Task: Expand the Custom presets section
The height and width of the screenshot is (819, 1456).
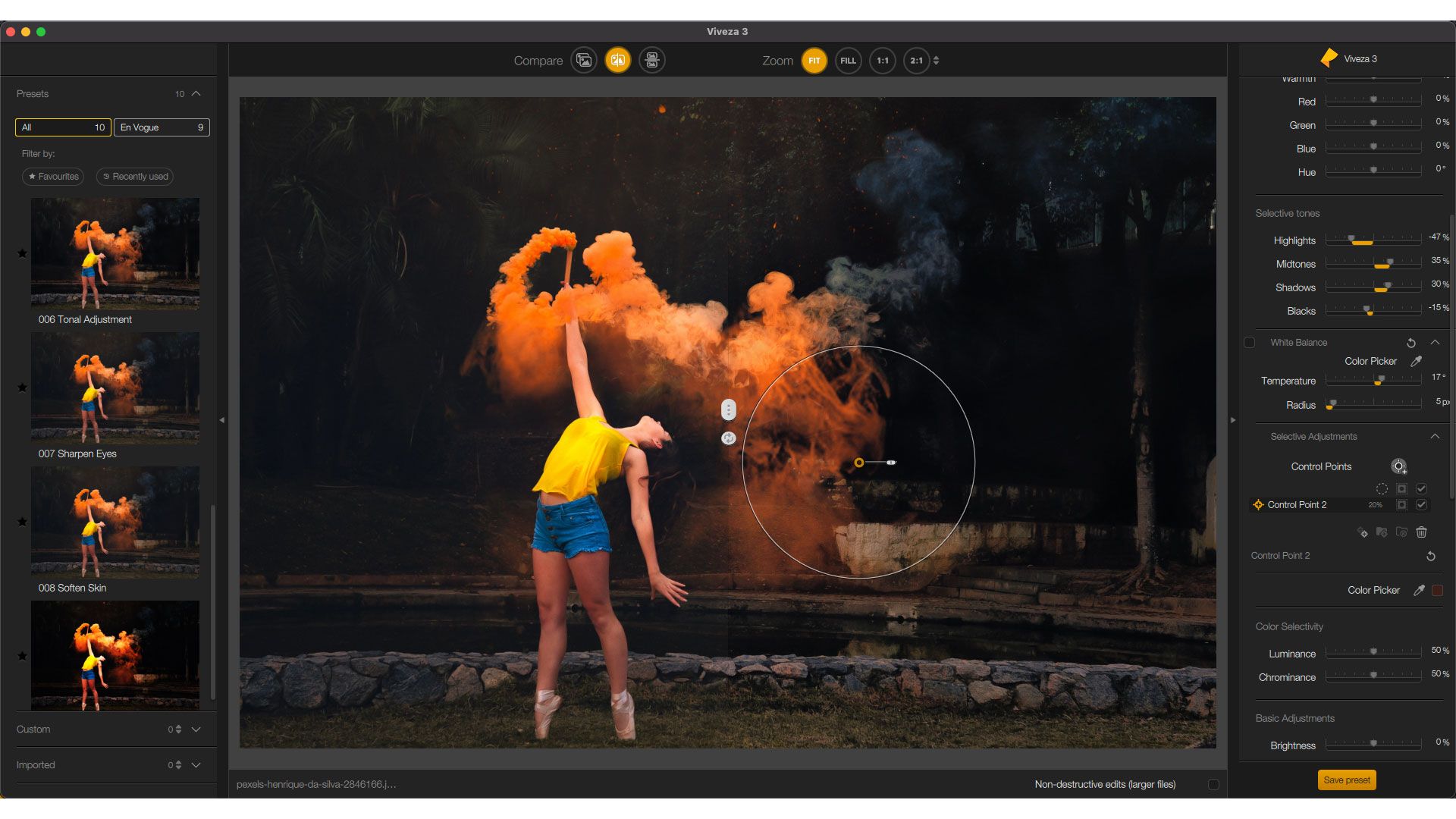Action: [196, 730]
